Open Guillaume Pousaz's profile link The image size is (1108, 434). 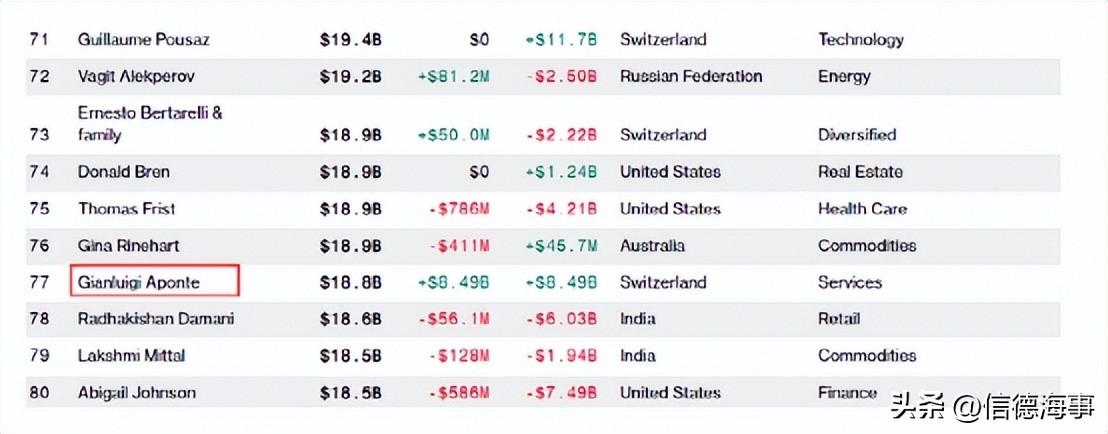point(143,40)
